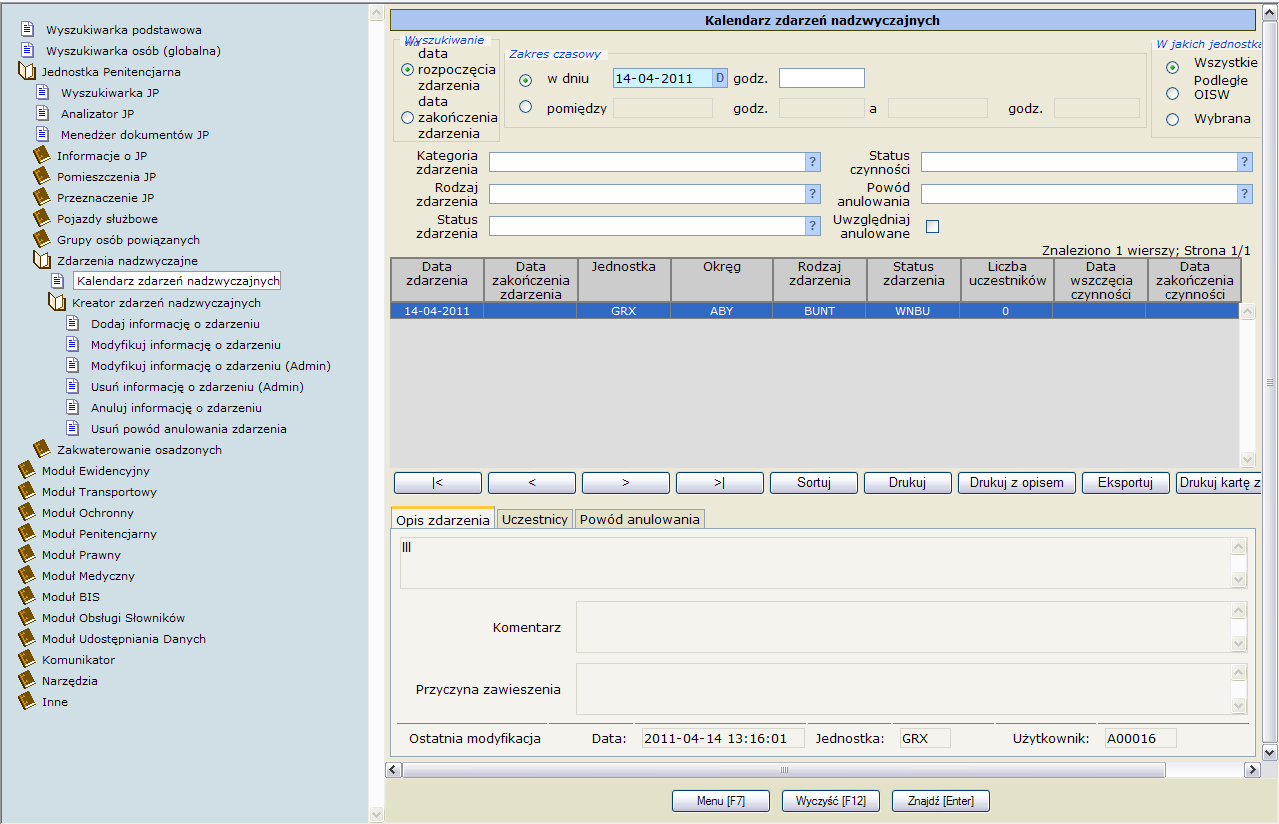The height and width of the screenshot is (824, 1279).
Task: Click the document icon beside Wyszukiwarka osób (globalna)
Action: [x=27, y=50]
